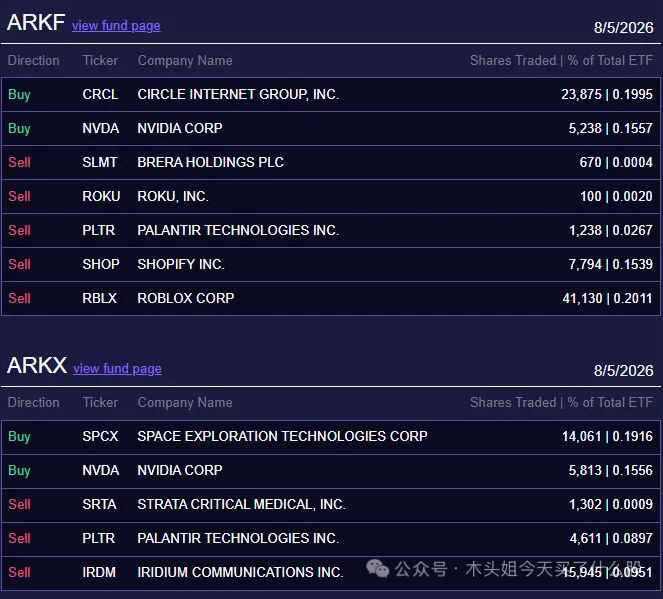Click ARKX Direction column header

(33, 402)
